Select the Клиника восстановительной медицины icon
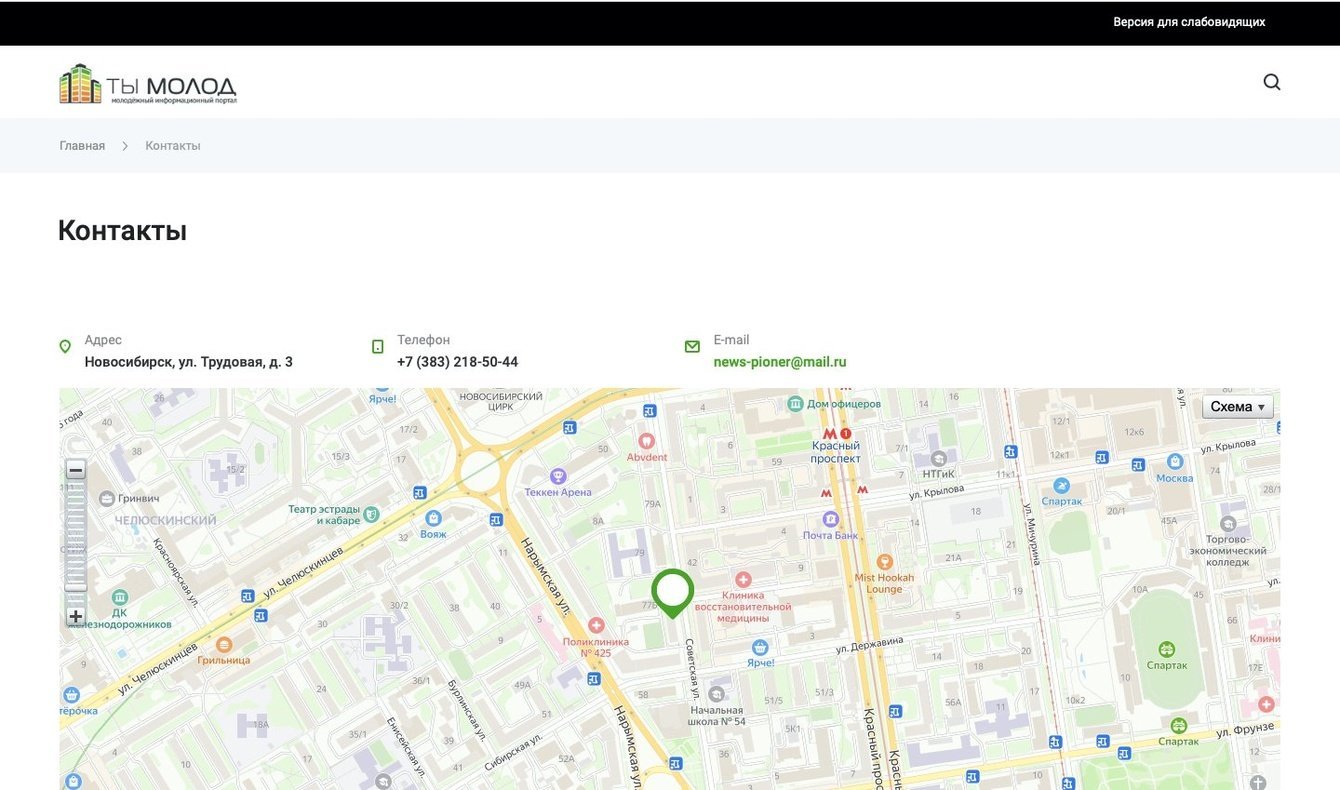The image size is (1340, 790). (743, 580)
